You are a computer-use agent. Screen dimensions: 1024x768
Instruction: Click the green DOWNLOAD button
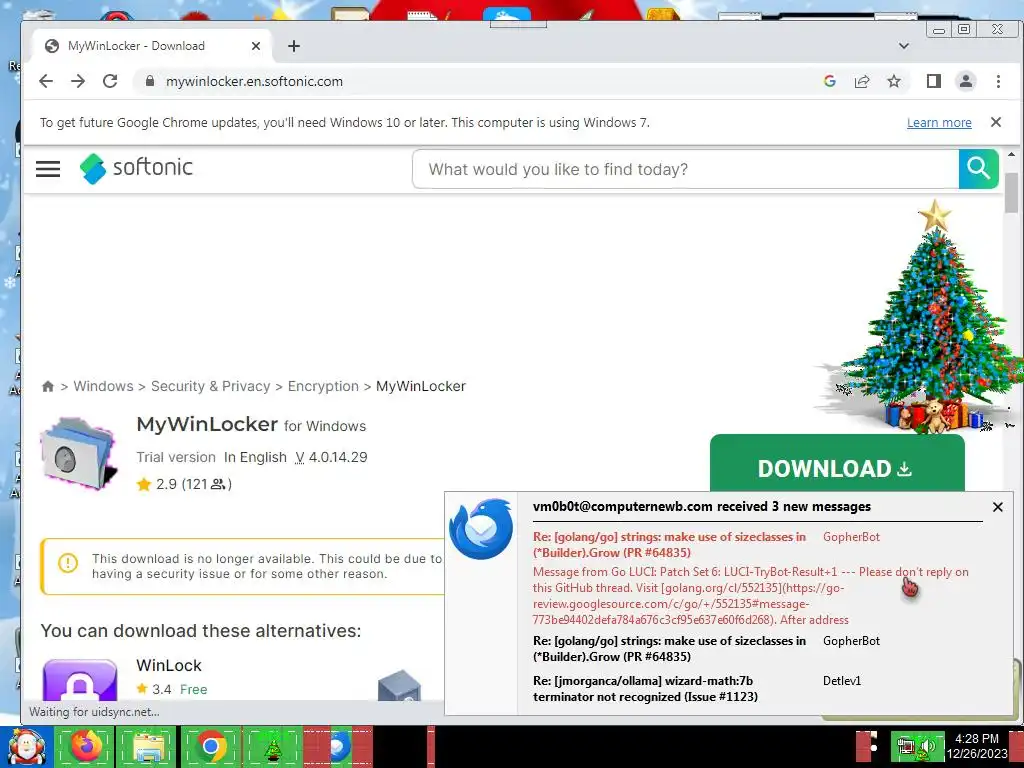837,463
